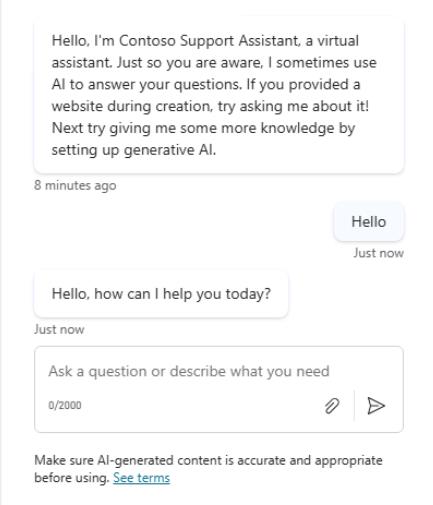This screenshot has width=433, height=505.
Task: Click the paperclip attach file icon
Action: (x=332, y=406)
